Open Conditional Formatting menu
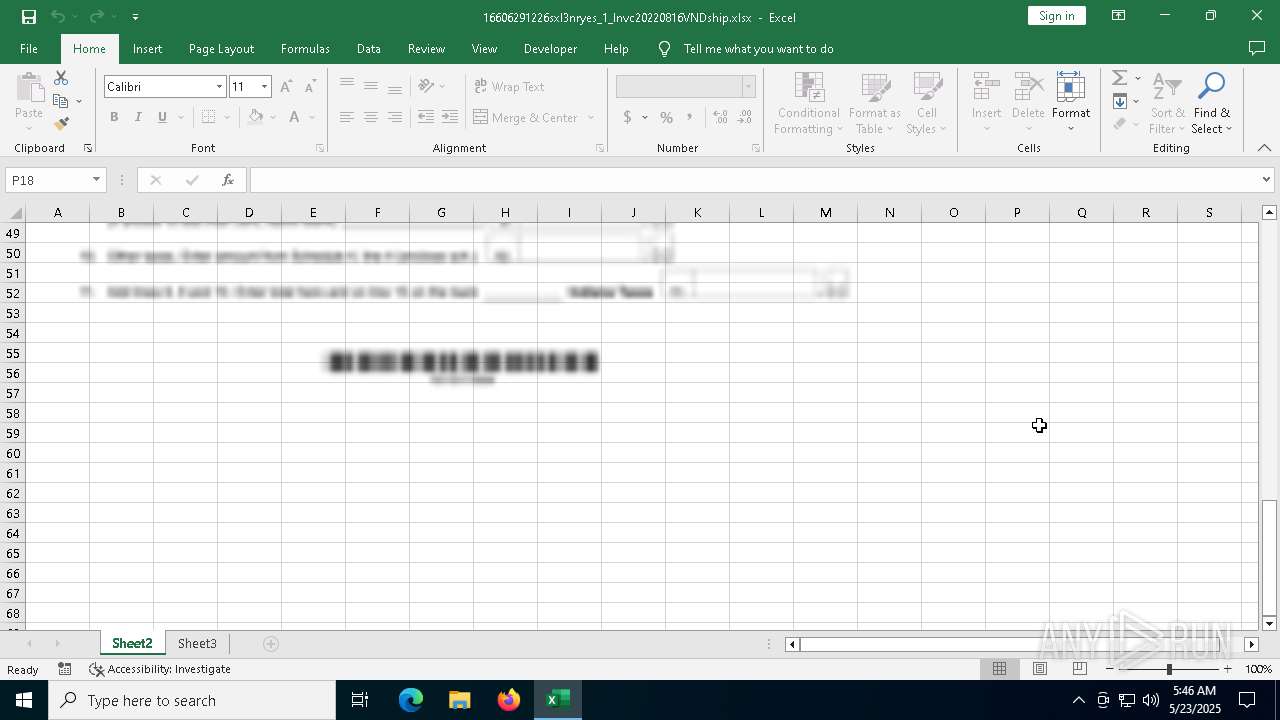Screen dimensions: 1280x720 (x=808, y=103)
